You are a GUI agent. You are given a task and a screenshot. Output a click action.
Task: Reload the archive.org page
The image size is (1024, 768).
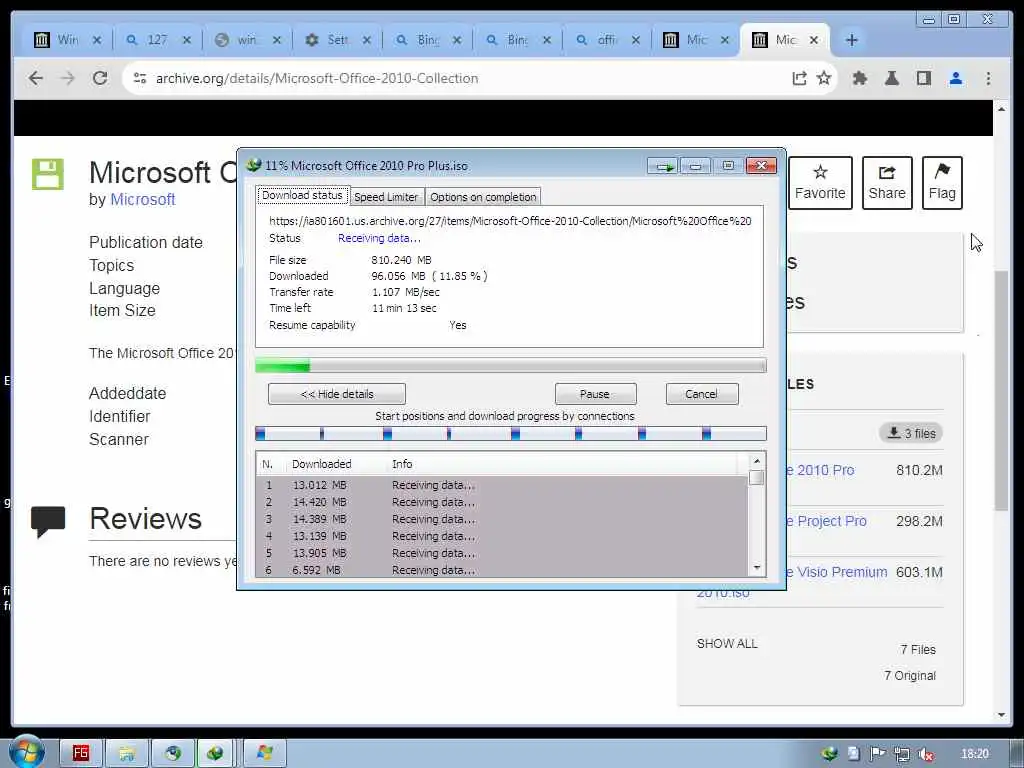pyautogui.click(x=99, y=78)
